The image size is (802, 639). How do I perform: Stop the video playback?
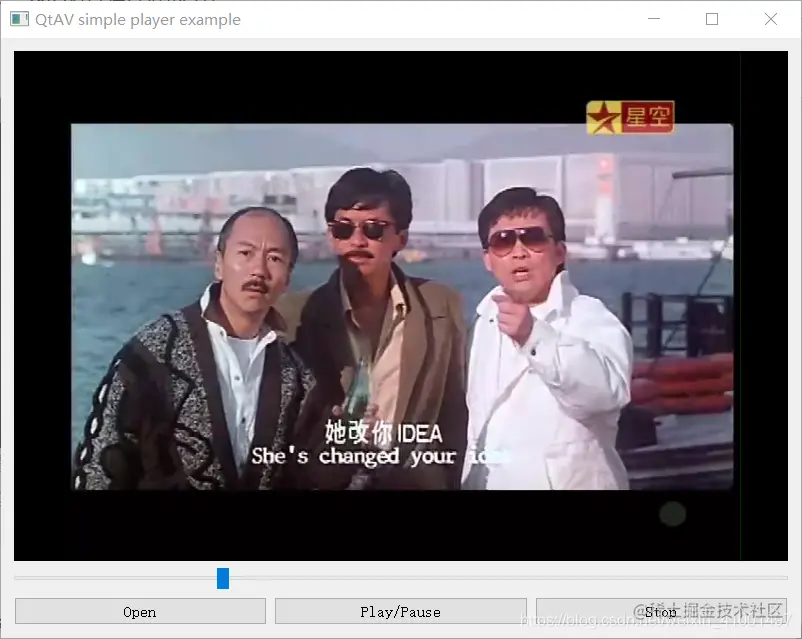point(661,611)
